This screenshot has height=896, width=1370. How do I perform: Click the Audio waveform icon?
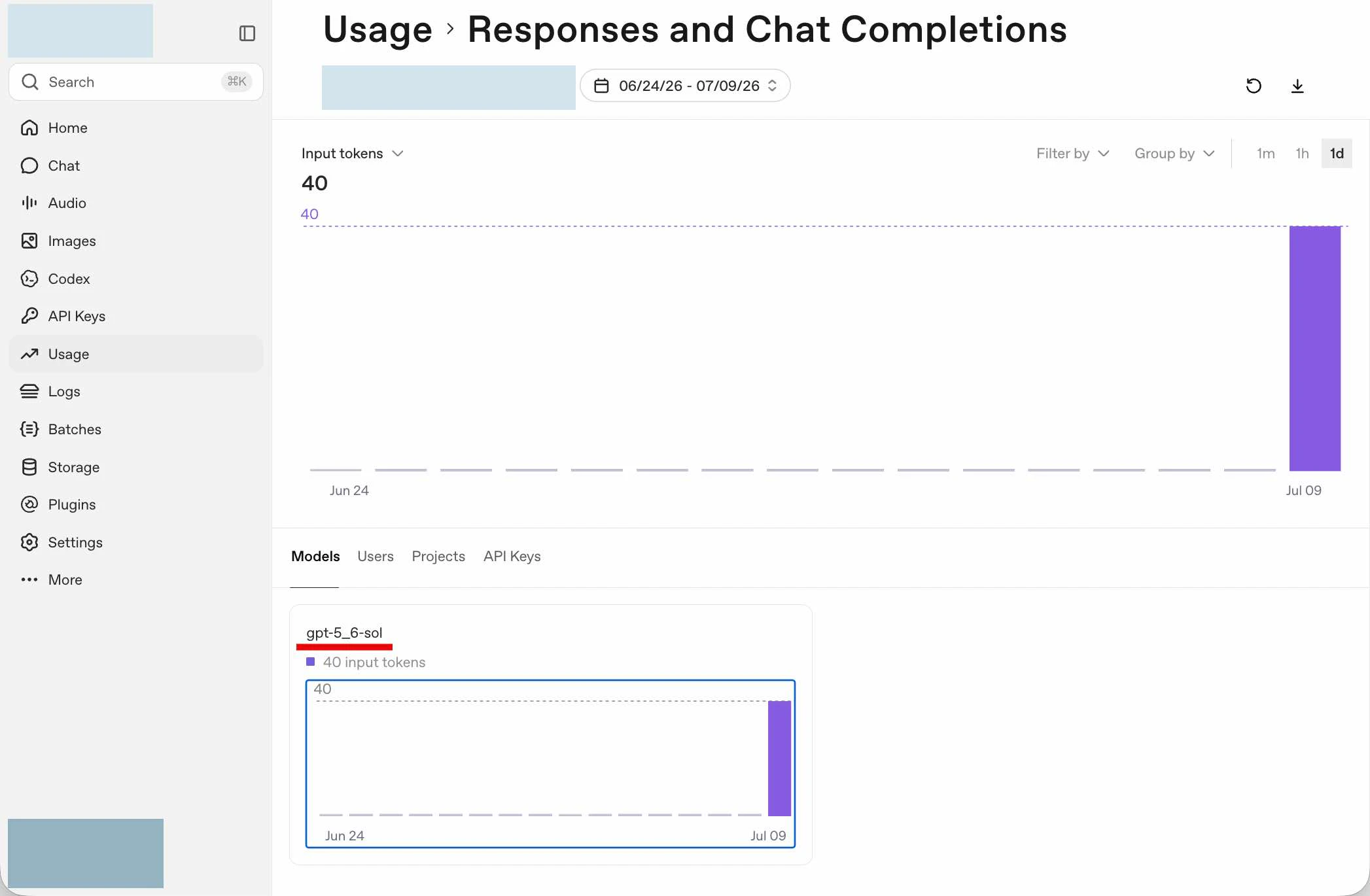click(29, 203)
